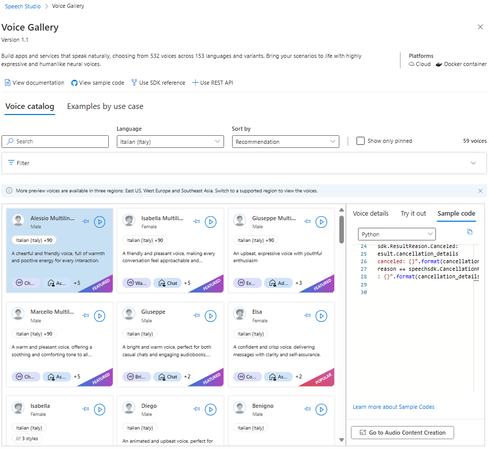Play the Elsa voice sample

click(321, 316)
